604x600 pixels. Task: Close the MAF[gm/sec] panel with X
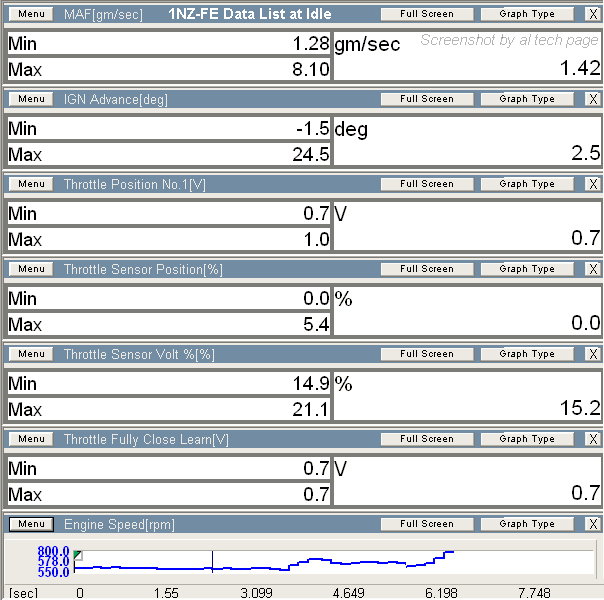click(x=592, y=14)
